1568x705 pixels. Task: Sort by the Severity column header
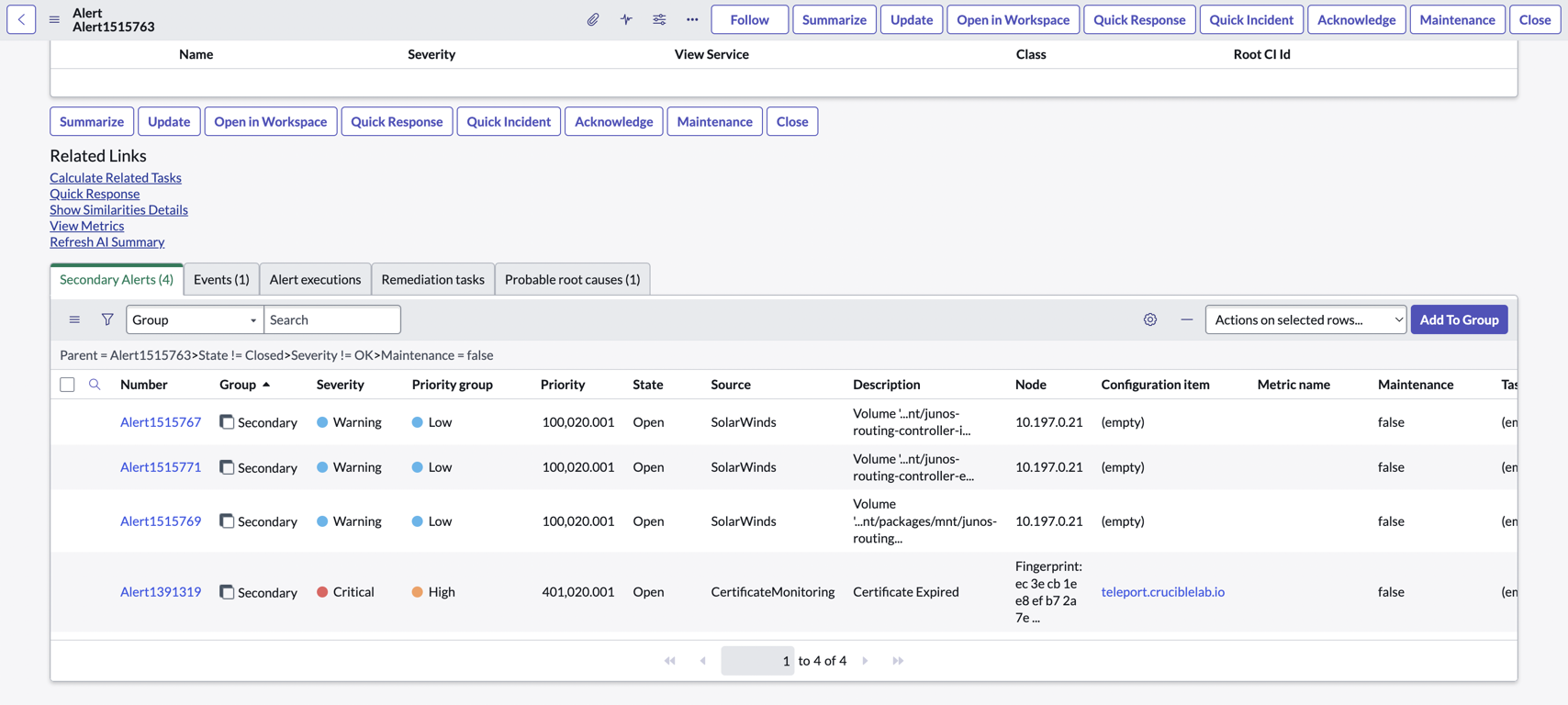340,385
